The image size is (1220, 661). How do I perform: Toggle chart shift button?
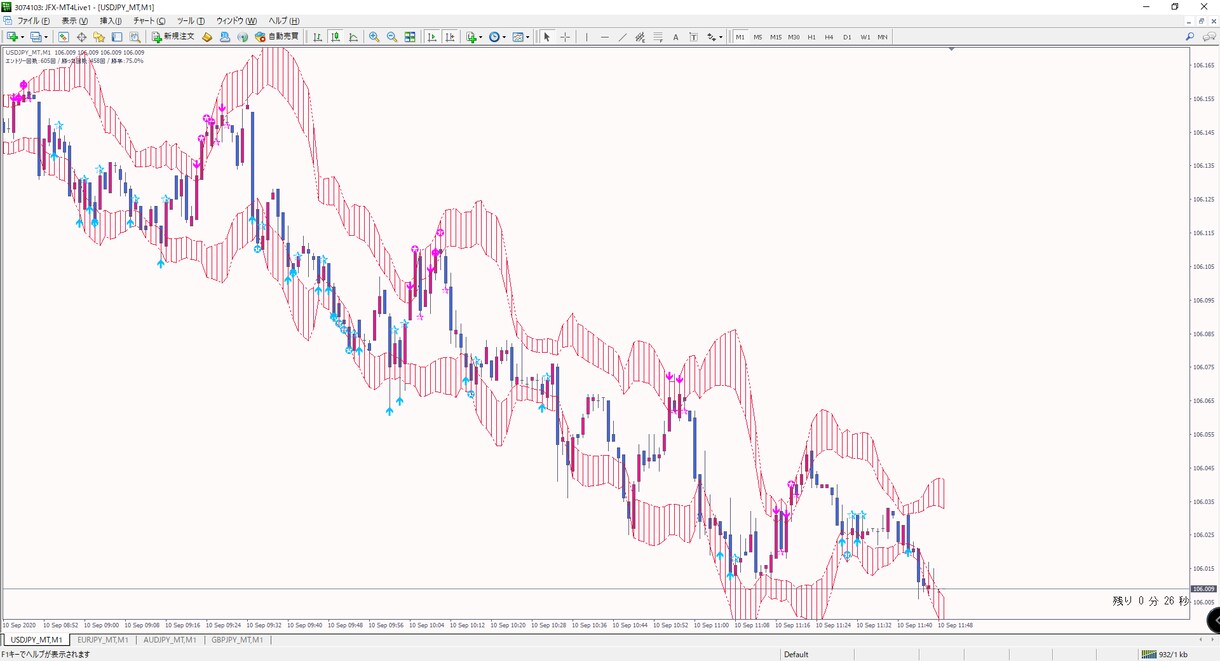450,37
